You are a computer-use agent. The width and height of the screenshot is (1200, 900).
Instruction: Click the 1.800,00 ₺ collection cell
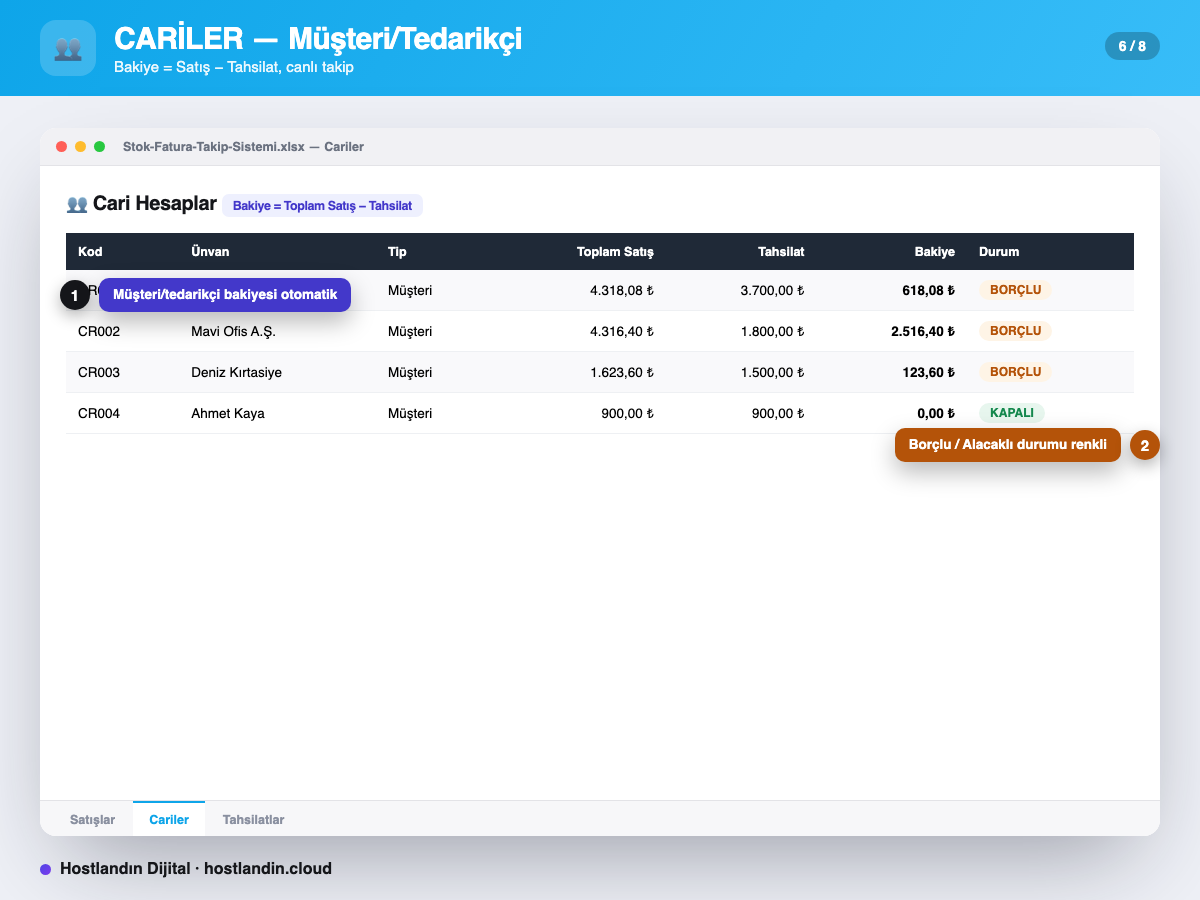pos(772,331)
